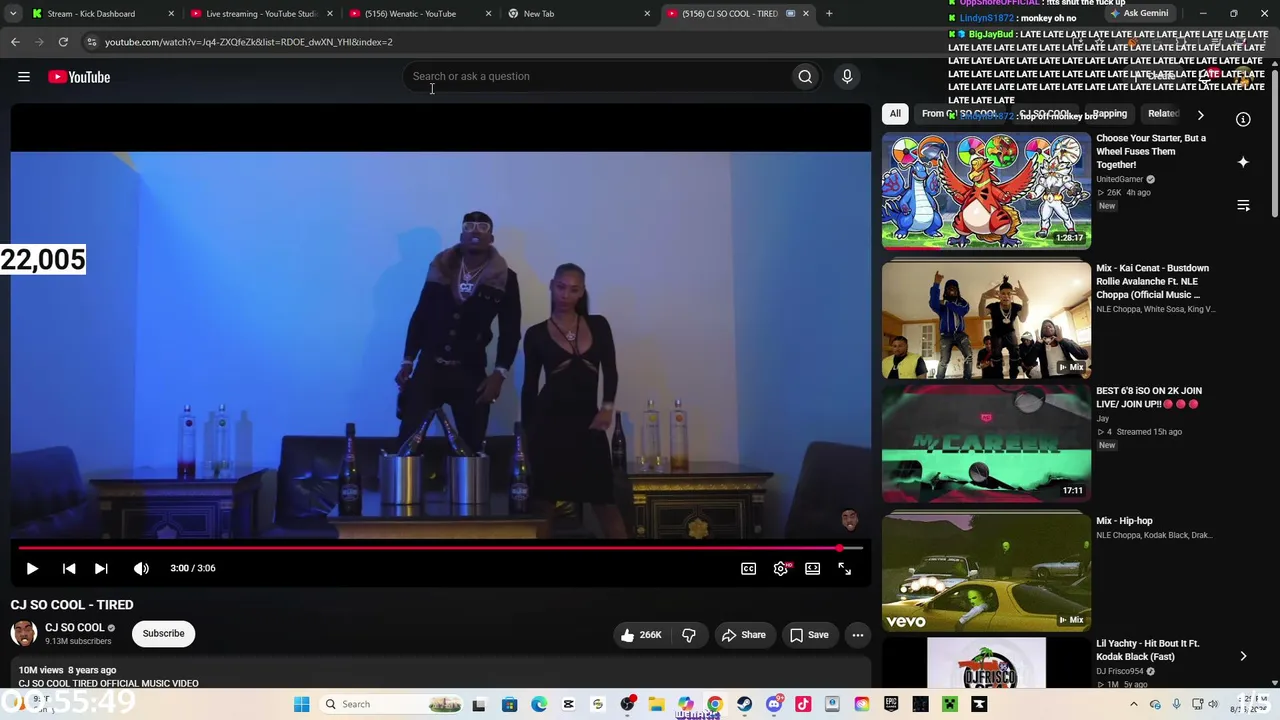Skip to the next video
The height and width of the screenshot is (720, 1280).
[101, 568]
